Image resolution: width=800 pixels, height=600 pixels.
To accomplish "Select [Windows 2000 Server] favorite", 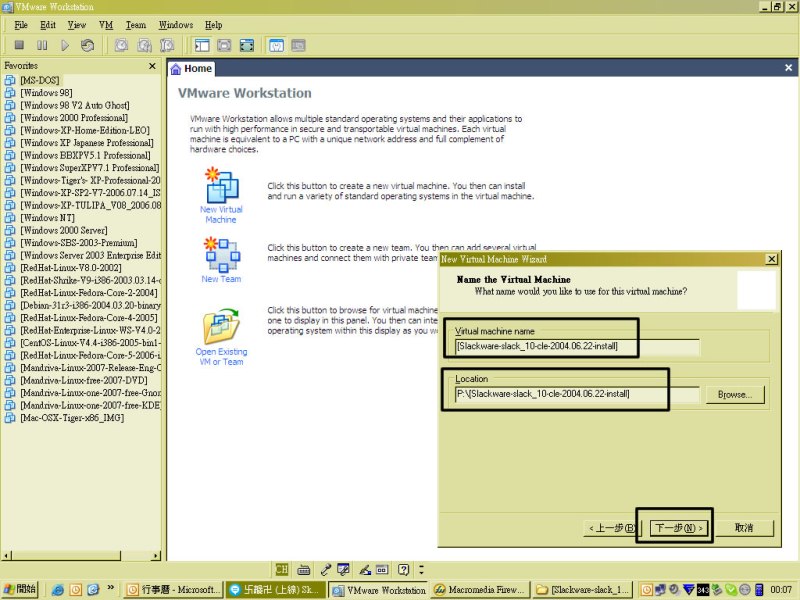I will pyautogui.click(x=64, y=230).
